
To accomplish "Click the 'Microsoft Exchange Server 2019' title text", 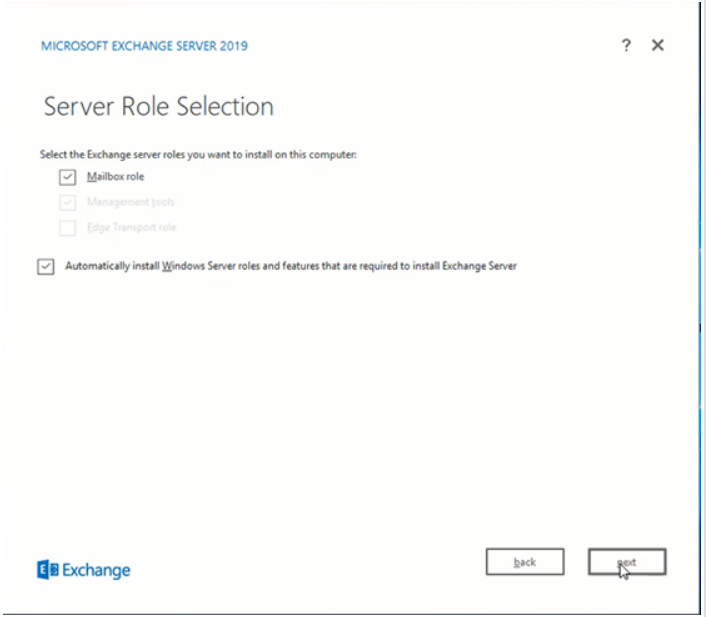I will pos(144,46).
